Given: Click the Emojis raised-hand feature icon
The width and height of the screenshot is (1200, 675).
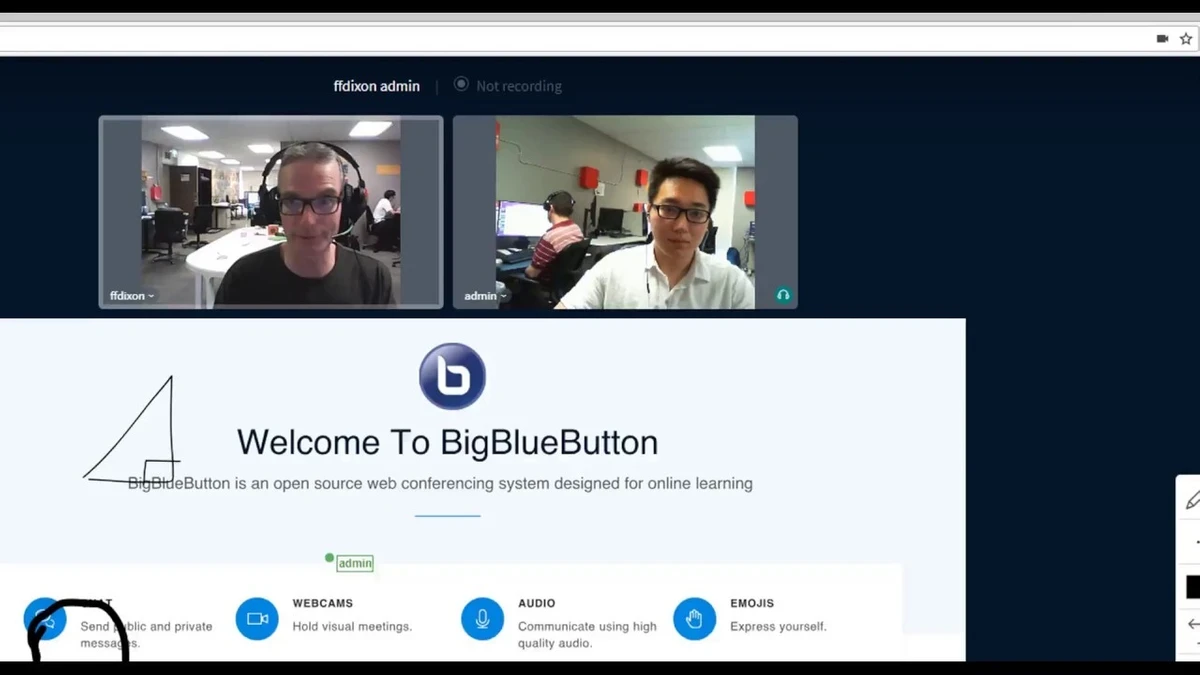Looking at the screenshot, I should tap(695, 619).
